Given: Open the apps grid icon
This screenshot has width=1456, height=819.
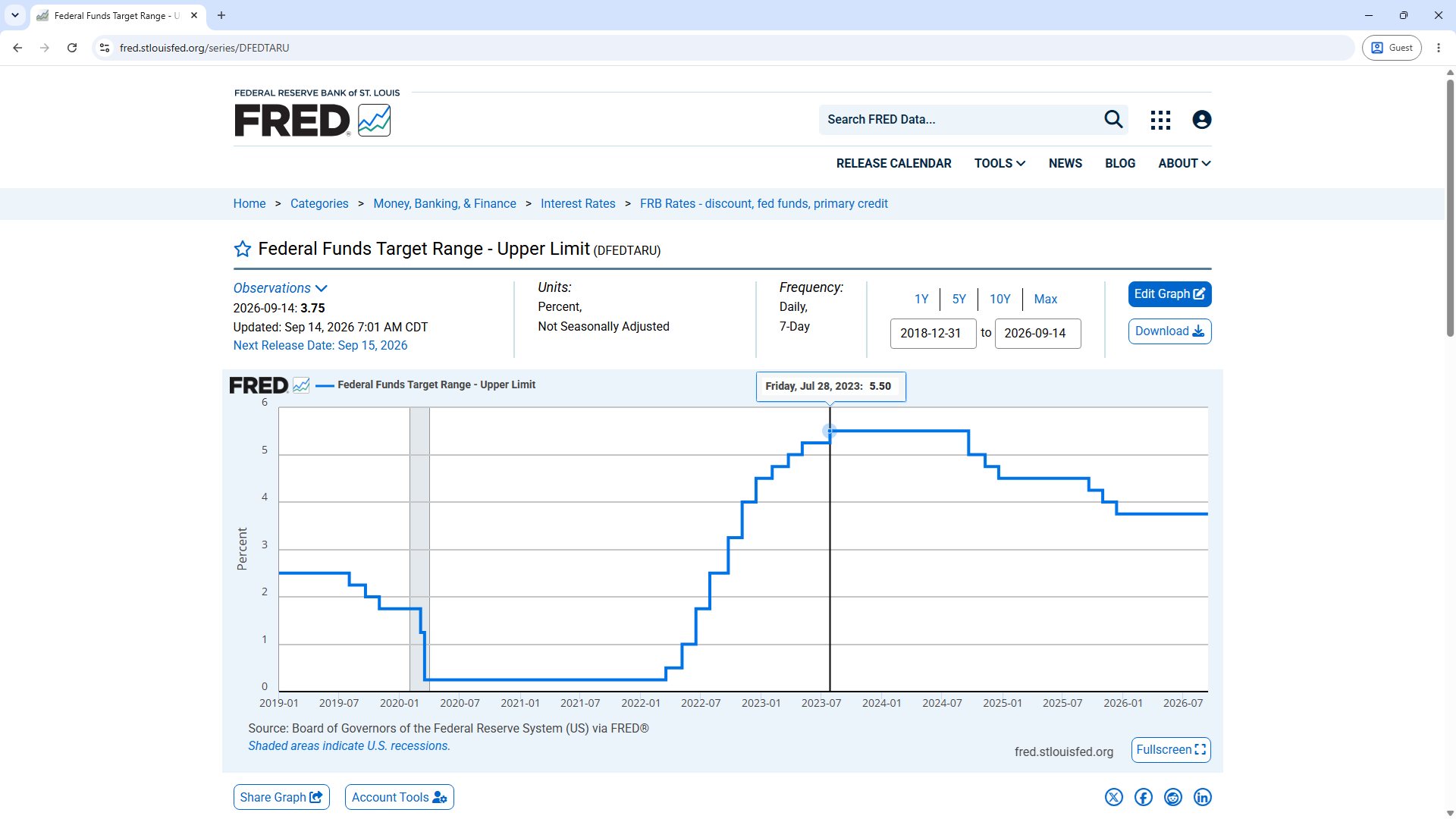Looking at the screenshot, I should point(1160,120).
